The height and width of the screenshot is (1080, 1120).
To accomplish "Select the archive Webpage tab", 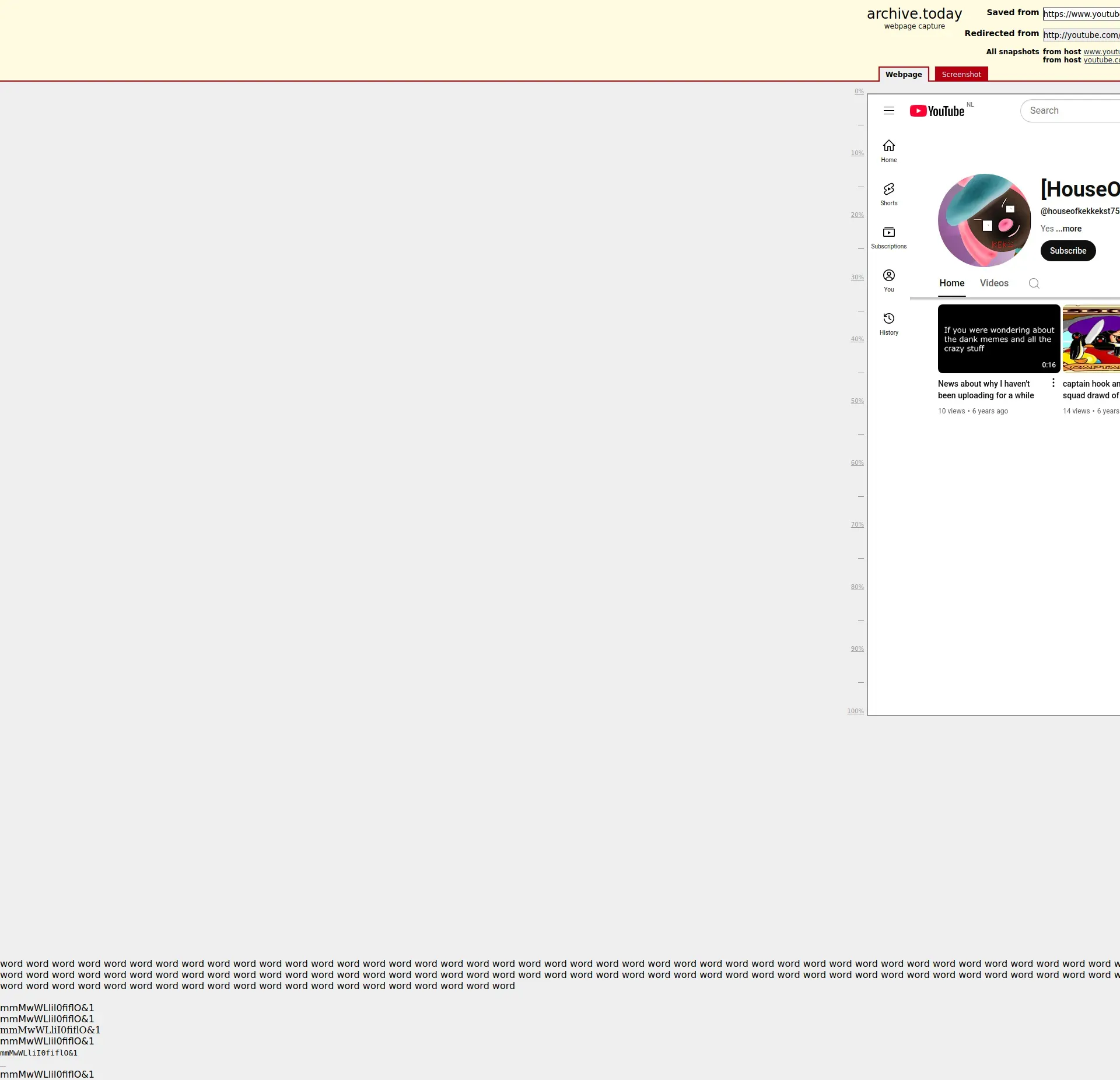I will [x=903, y=74].
